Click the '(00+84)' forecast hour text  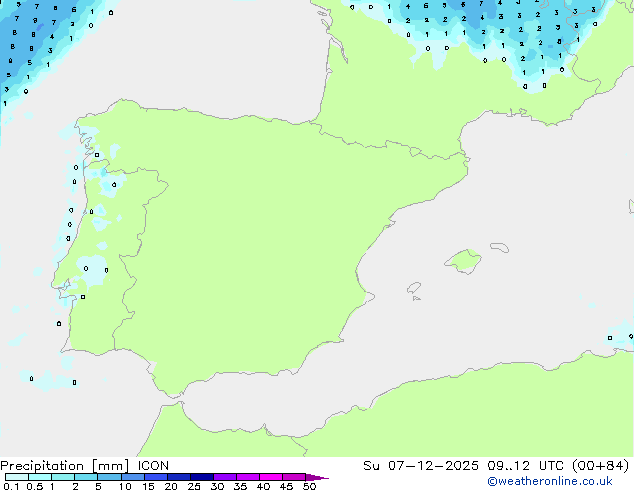click(602, 466)
